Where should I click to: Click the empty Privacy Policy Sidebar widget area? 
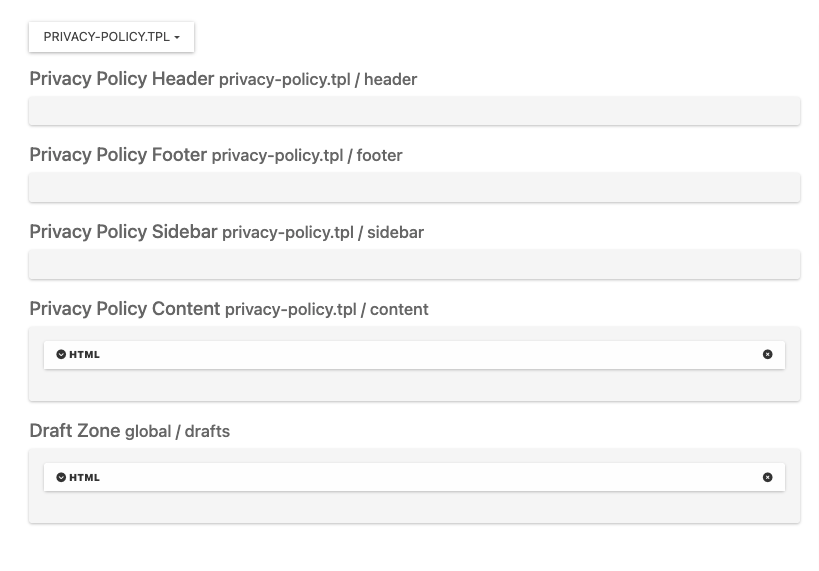[x=414, y=265]
